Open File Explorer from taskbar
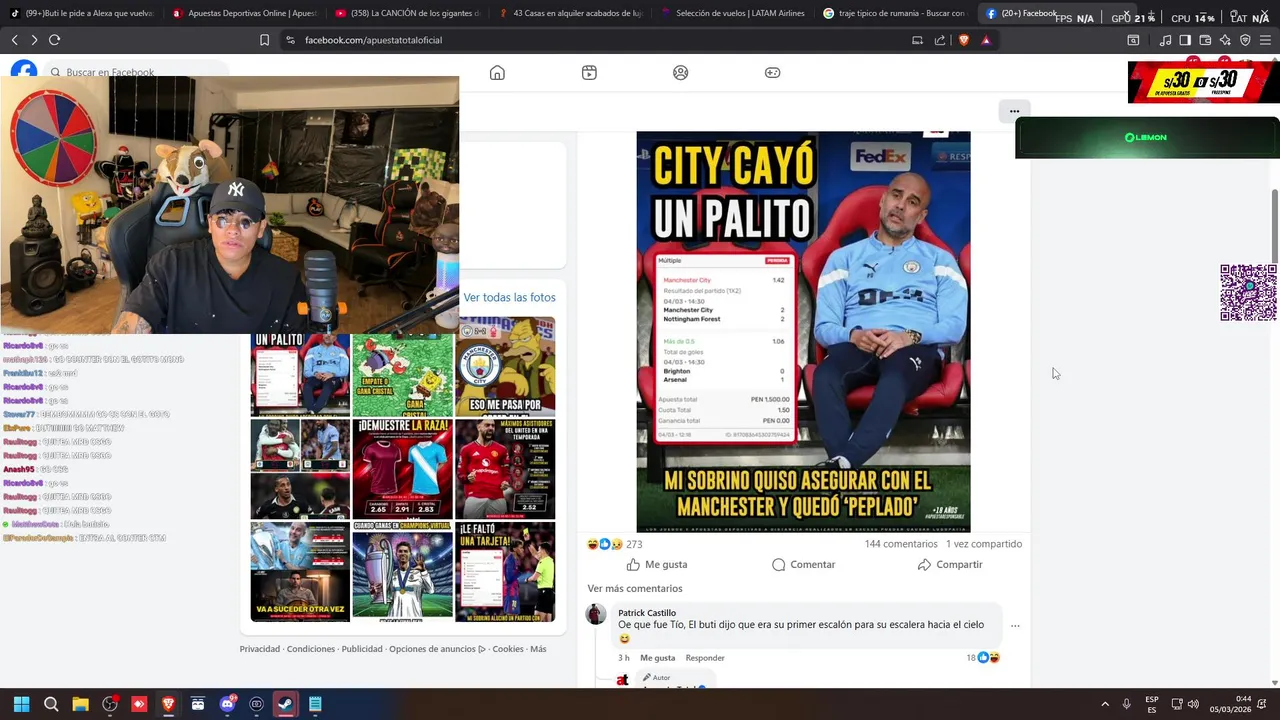This screenshot has width=1280, height=720. tap(80, 704)
